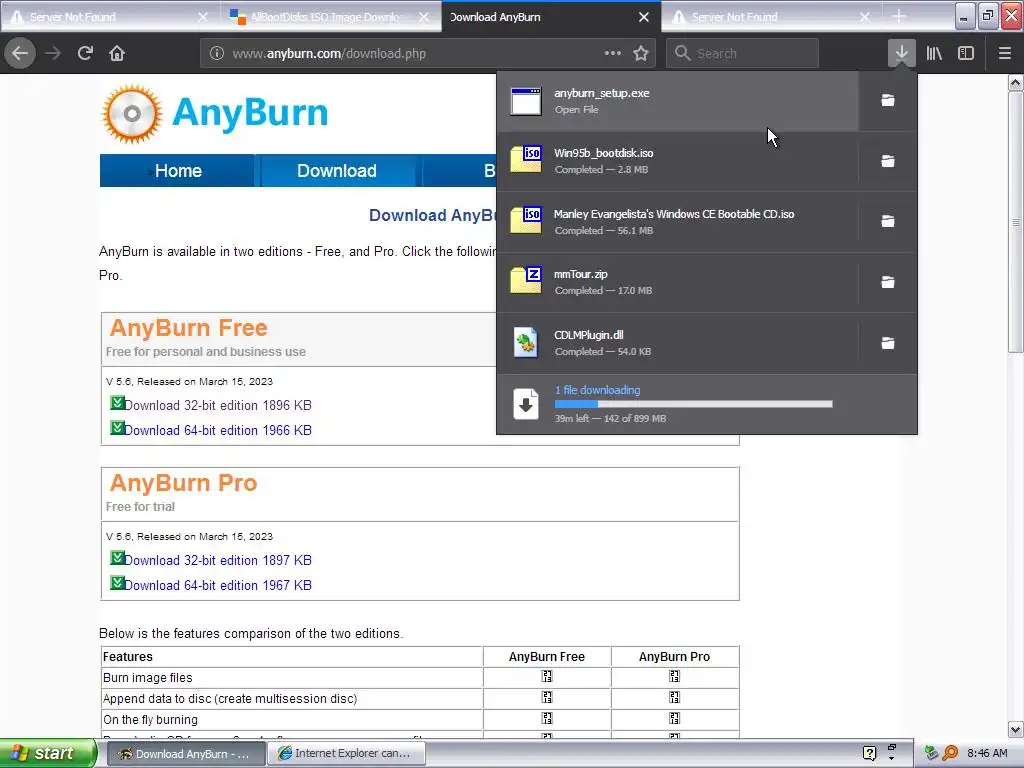Download AnyBurn Free 64-bit edition 1966 KB
This screenshot has height=768, width=1024.
(x=217, y=430)
